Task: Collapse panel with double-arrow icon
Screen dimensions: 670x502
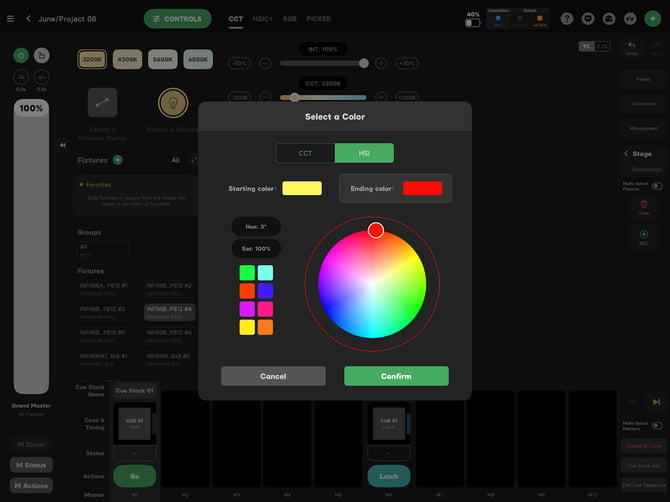Action: tap(63, 145)
